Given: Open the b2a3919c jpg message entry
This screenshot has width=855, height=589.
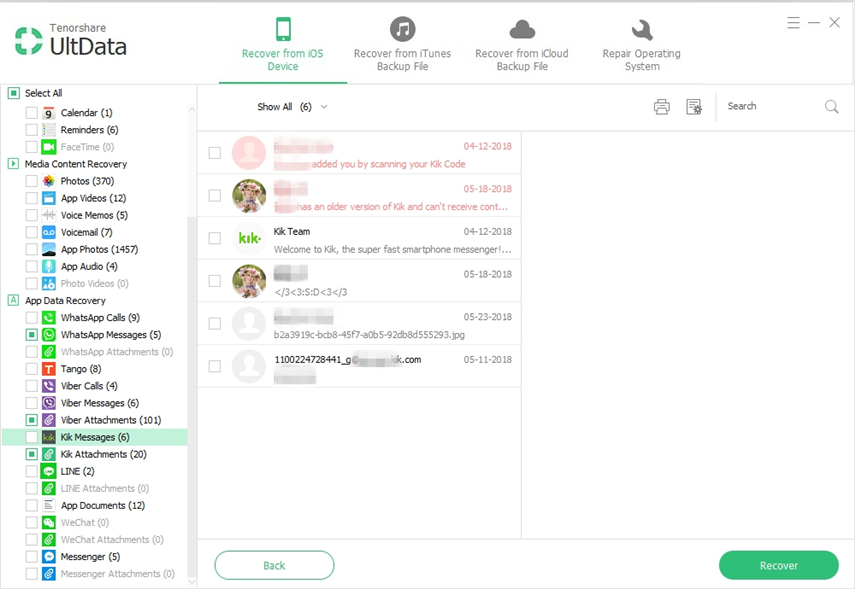Looking at the screenshot, I should tap(359, 323).
